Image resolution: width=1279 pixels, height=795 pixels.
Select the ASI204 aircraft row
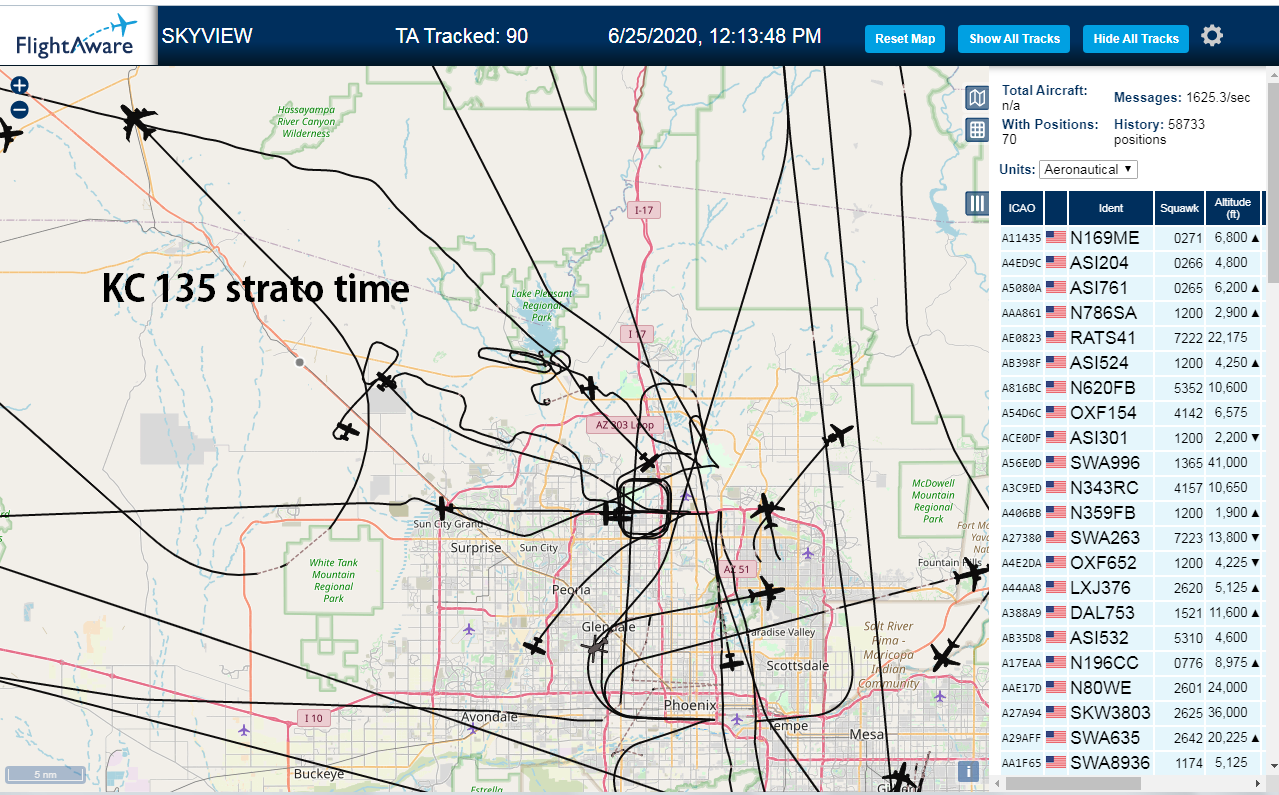coord(1131,263)
